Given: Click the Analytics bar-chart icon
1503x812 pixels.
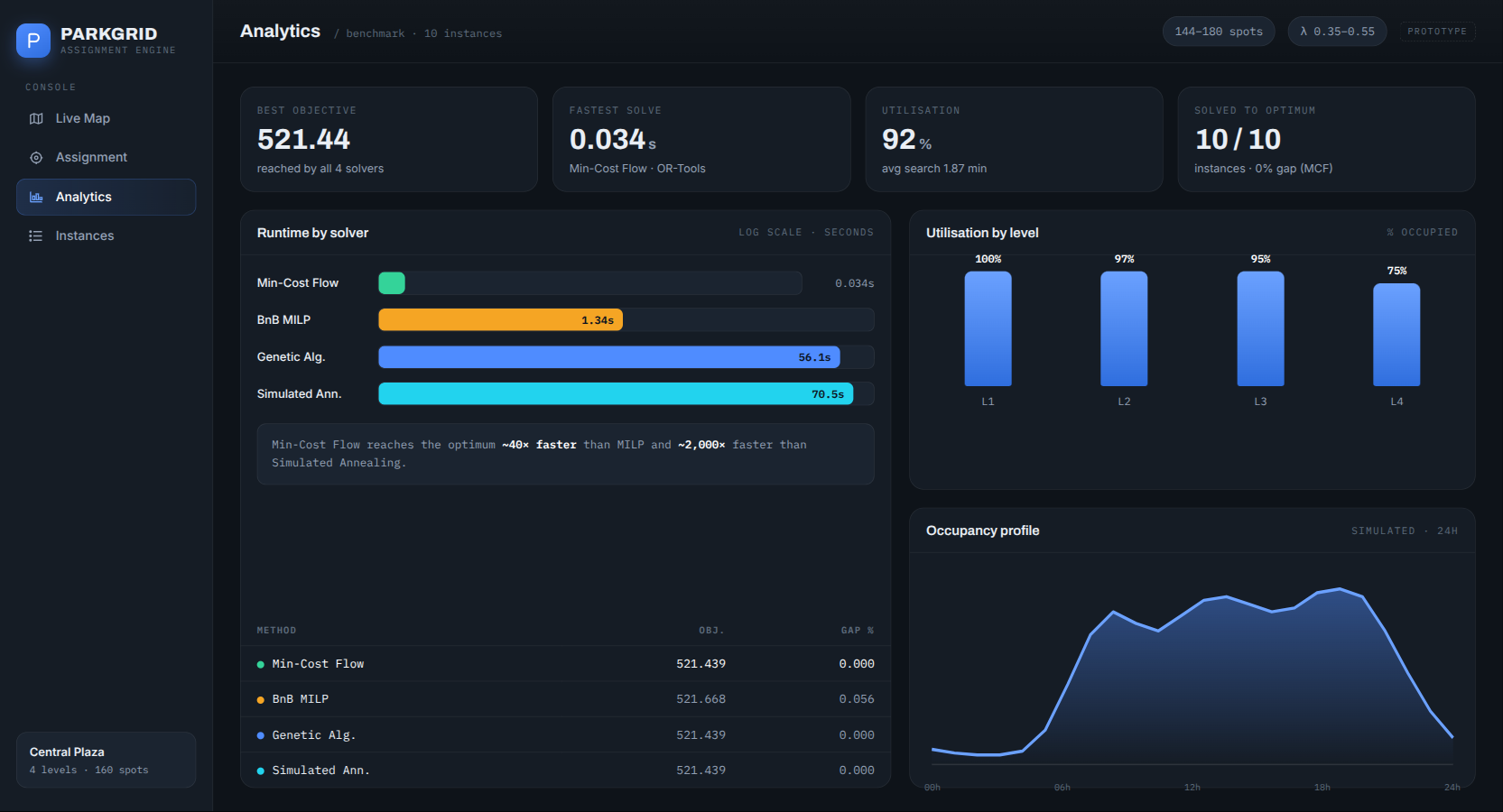Looking at the screenshot, I should tap(36, 197).
